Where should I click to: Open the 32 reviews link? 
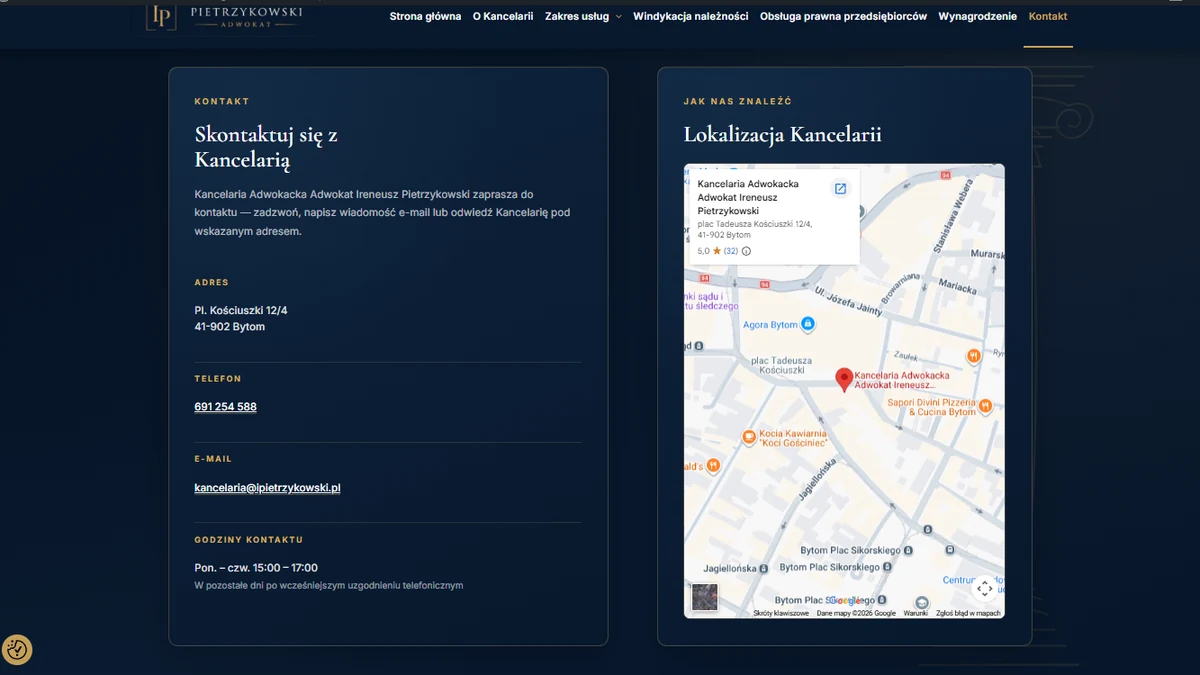pyautogui.click(x=730, y=251)
